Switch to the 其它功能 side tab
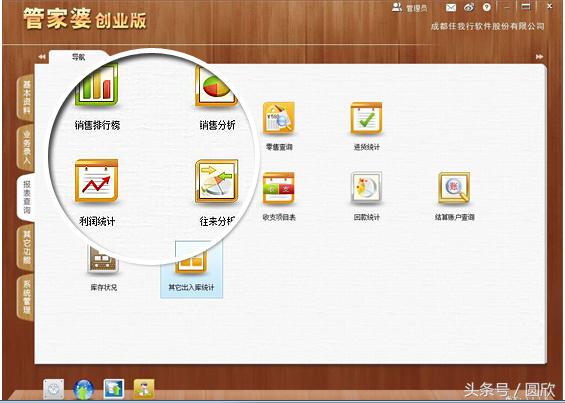Image resolution: width=565 pixels, height=403 pixels. tap(26, 248)
